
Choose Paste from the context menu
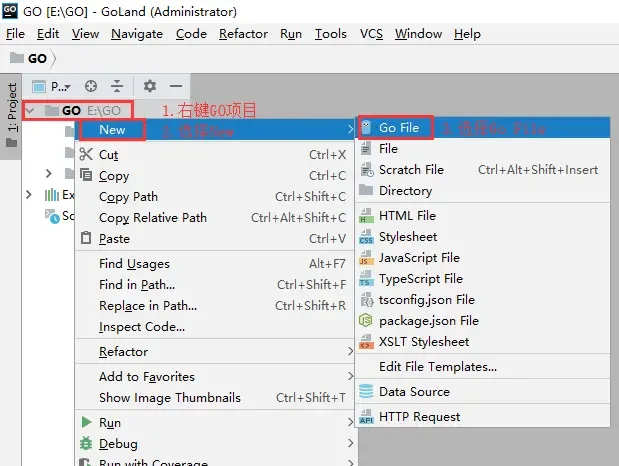(x=213, y=239)
